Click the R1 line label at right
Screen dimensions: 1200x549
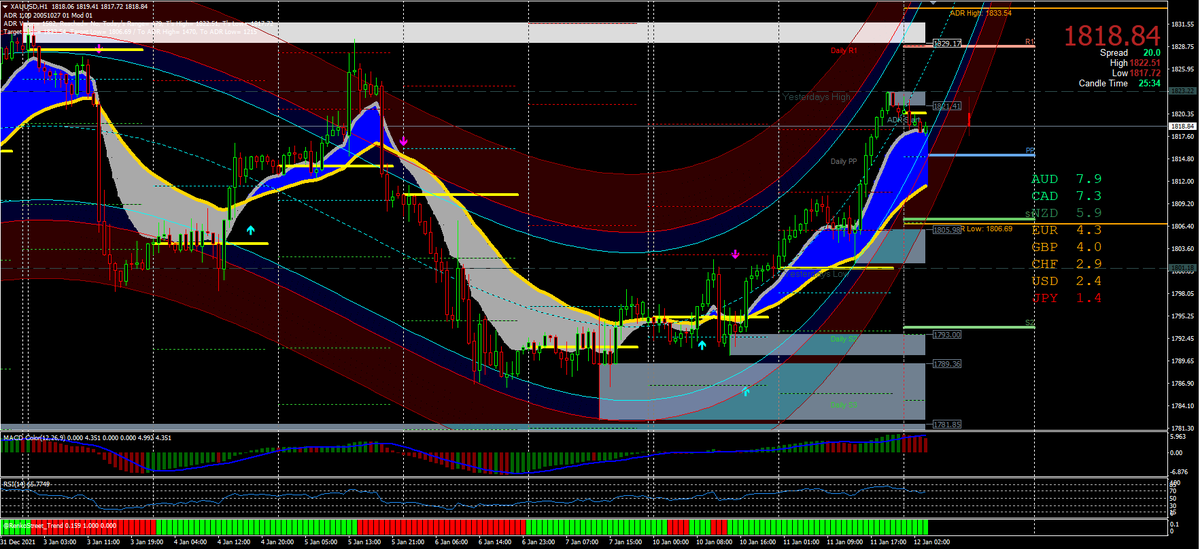click(1029, 43)
